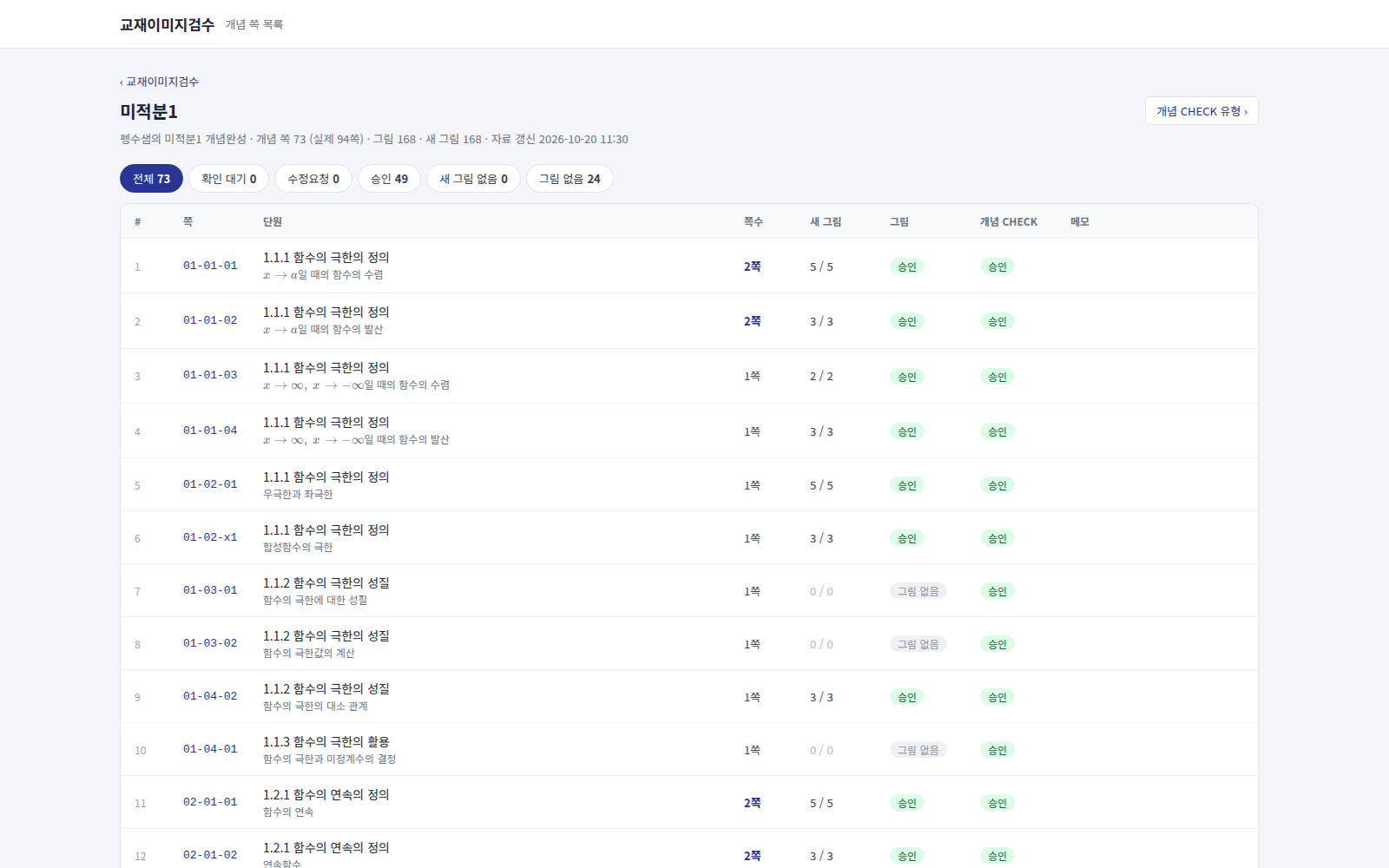Click the 2 / 2 new image count
Viewport: 1389px width, 868px height.
pos(821,376)
